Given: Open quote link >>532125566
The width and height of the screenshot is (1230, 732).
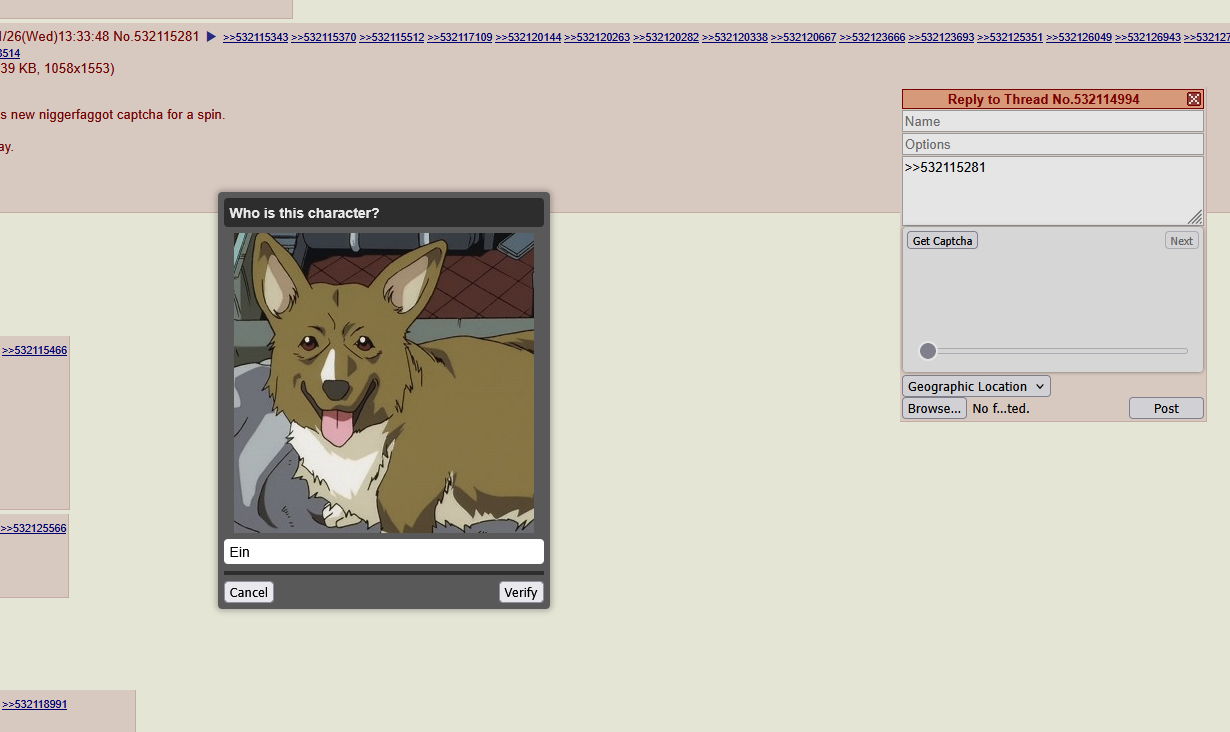Looking at the screenshot, I should (33, 529).
